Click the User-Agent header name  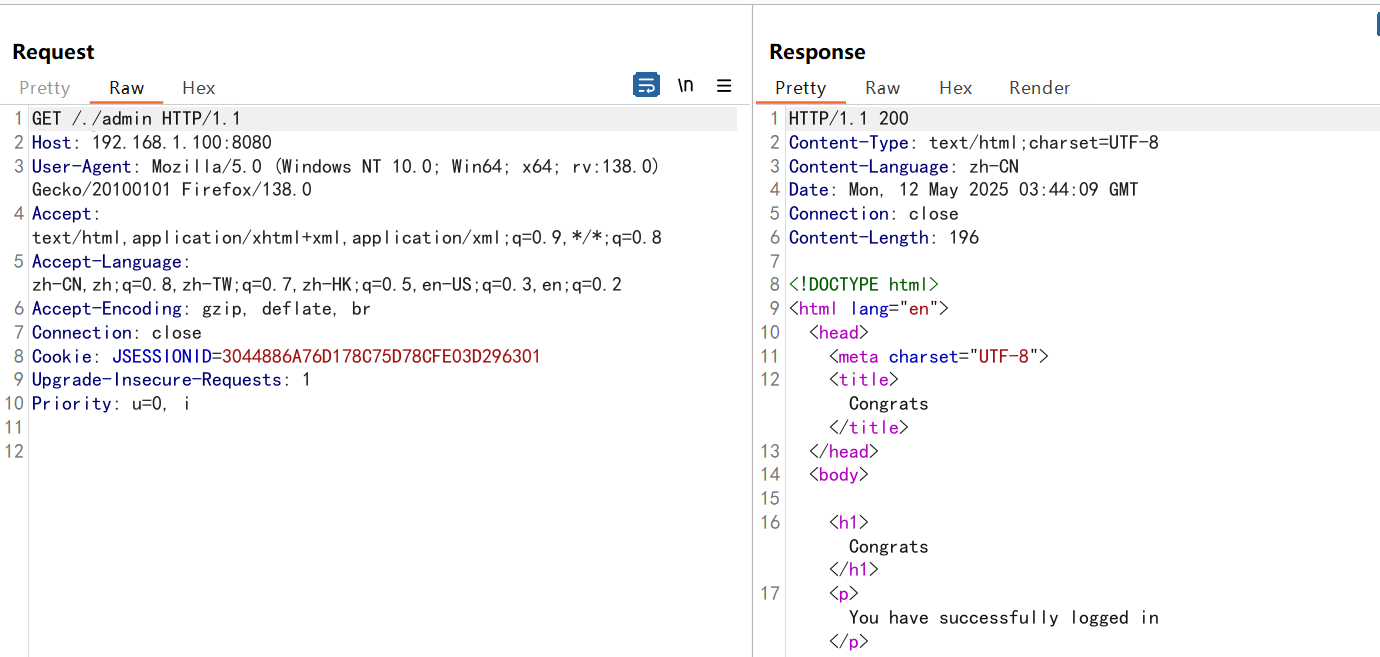point(82,167)
